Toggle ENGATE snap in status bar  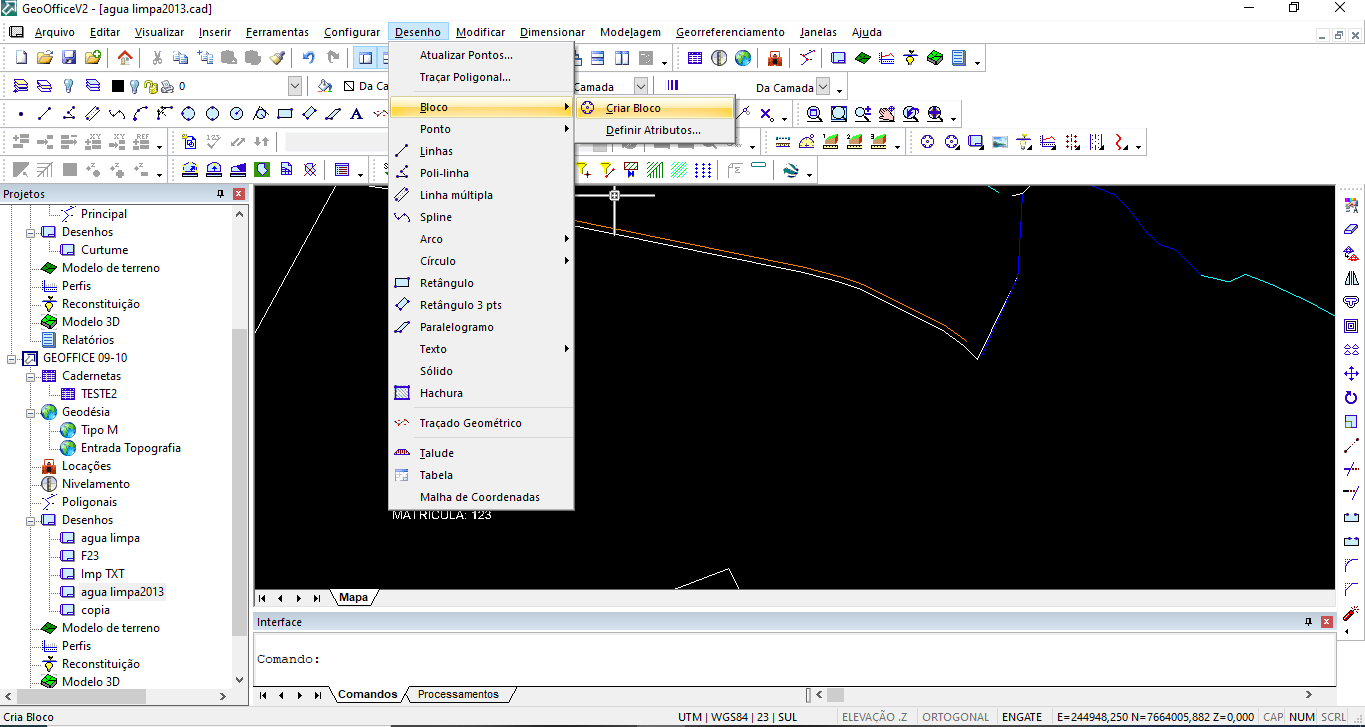click(x=1021, y=717)
